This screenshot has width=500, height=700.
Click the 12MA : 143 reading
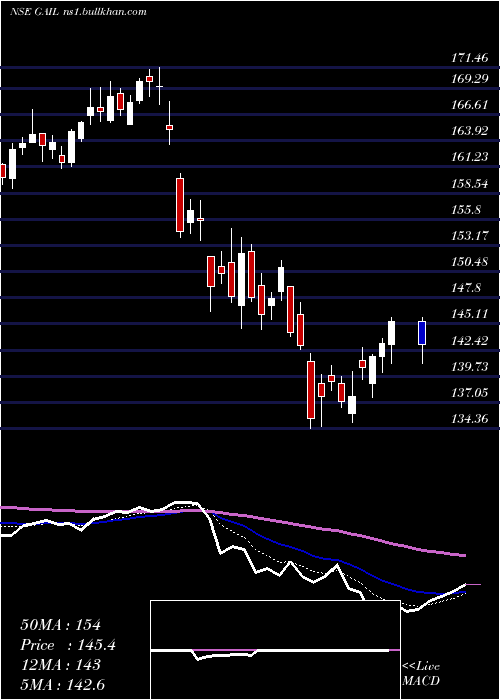point(61,665)
